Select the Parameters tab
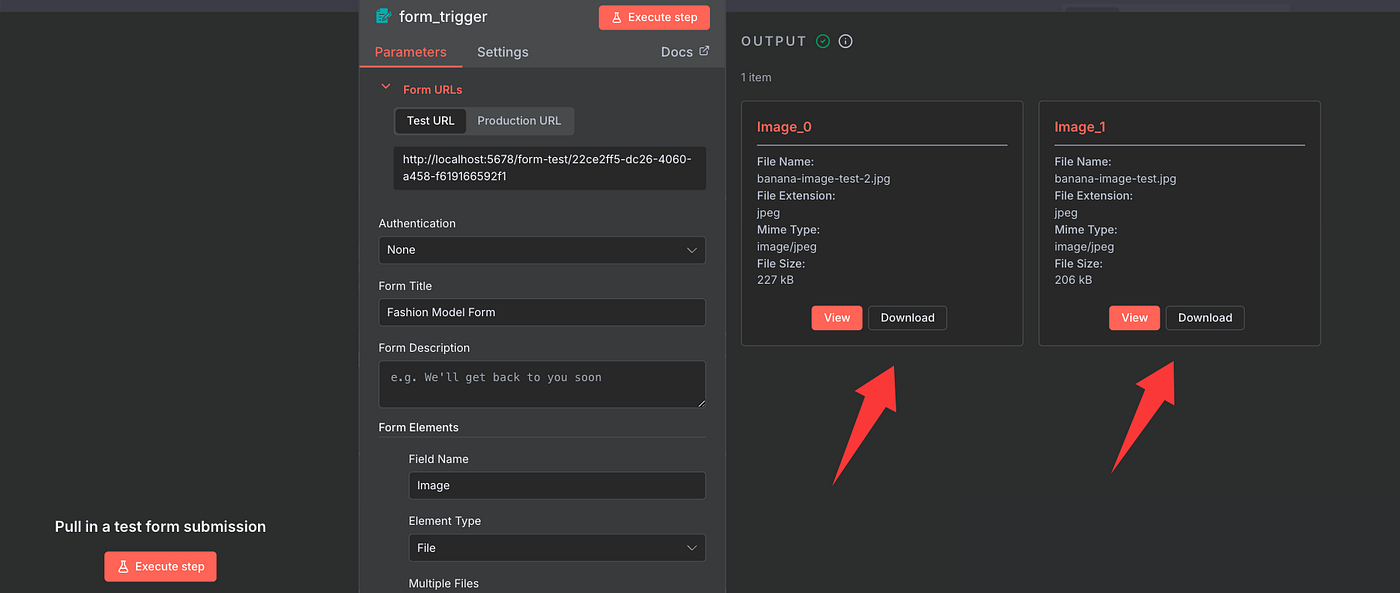 (x=410, y=52)
